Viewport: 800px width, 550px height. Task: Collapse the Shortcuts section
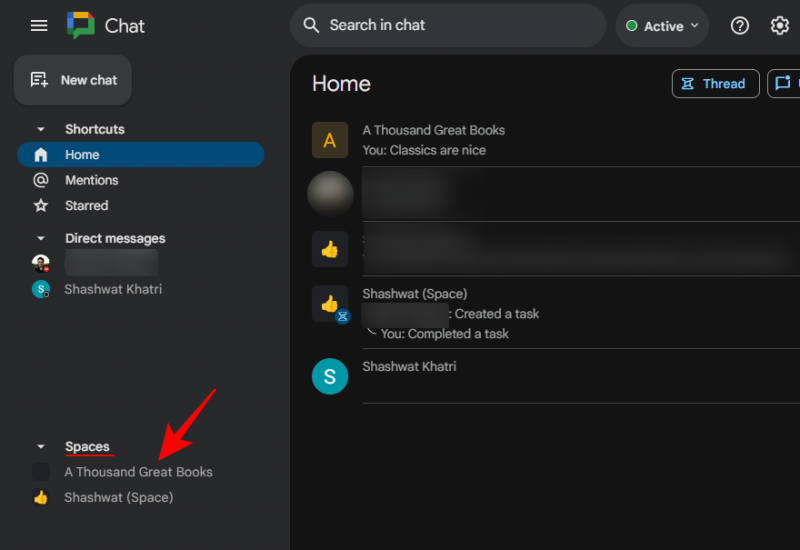(41, 129)
